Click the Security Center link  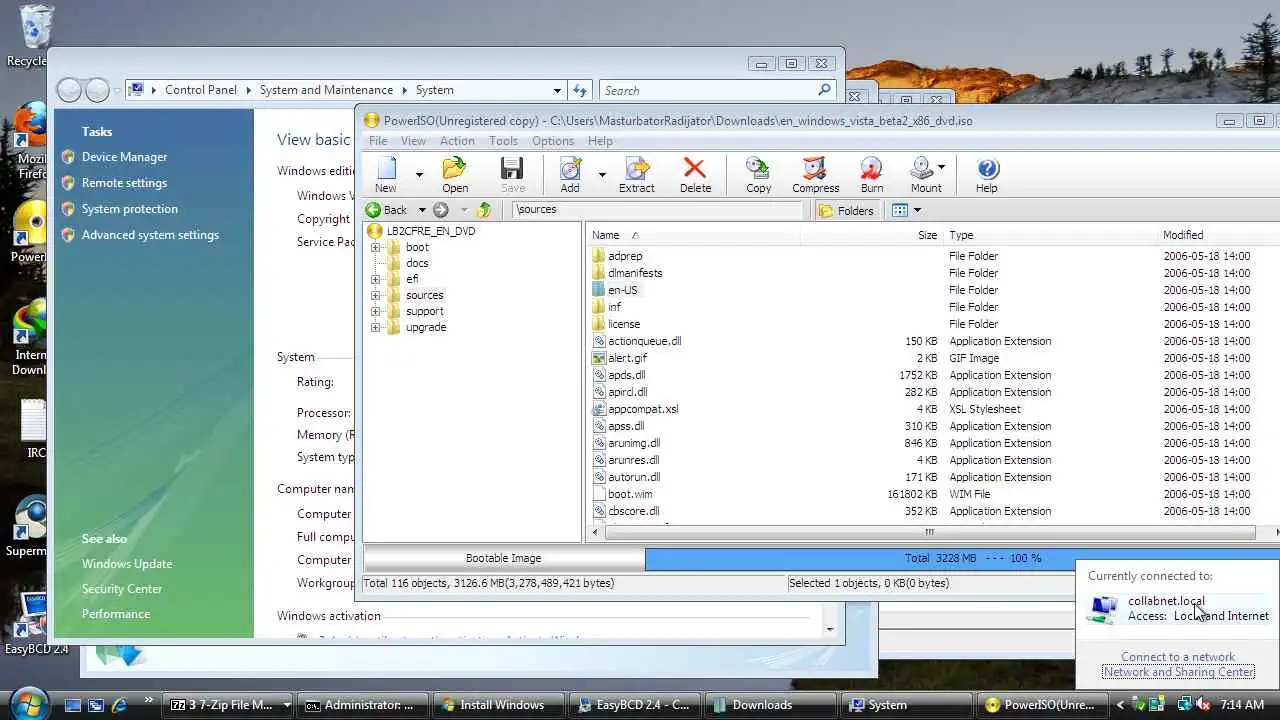[122, 589]
